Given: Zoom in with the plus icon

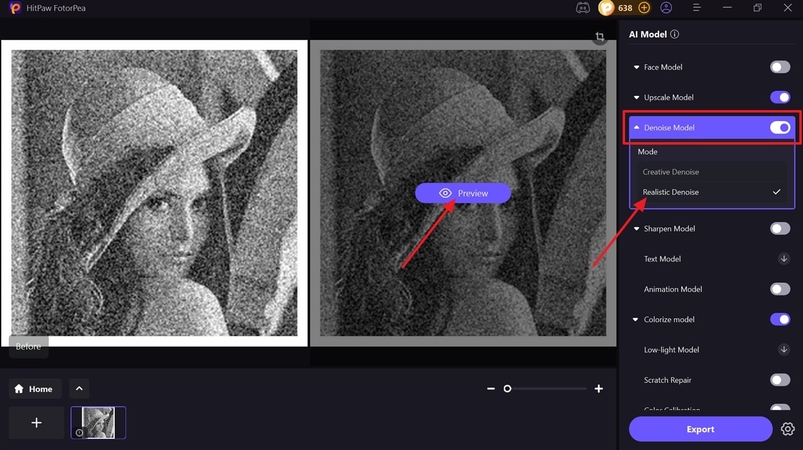Looking at the screenshot, I should [x=599, y=389].
